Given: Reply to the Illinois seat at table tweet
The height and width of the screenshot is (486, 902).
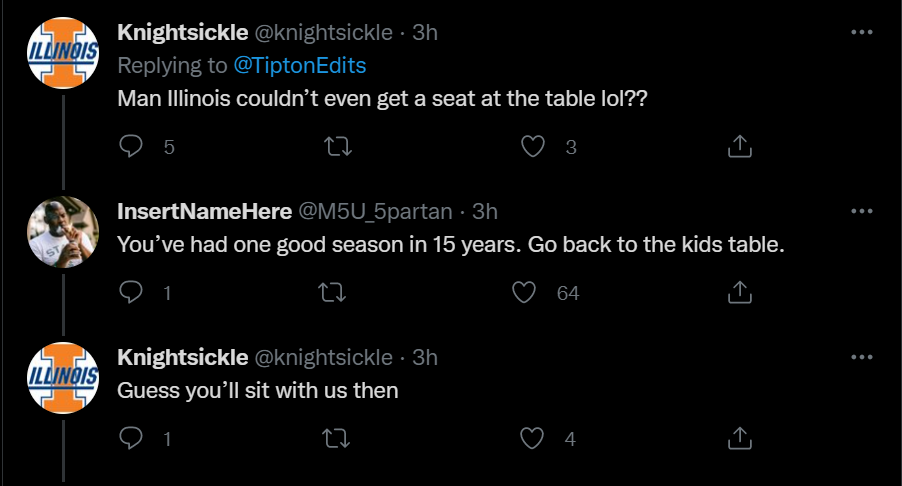Looking at the screenshot, I should point(132,147).
